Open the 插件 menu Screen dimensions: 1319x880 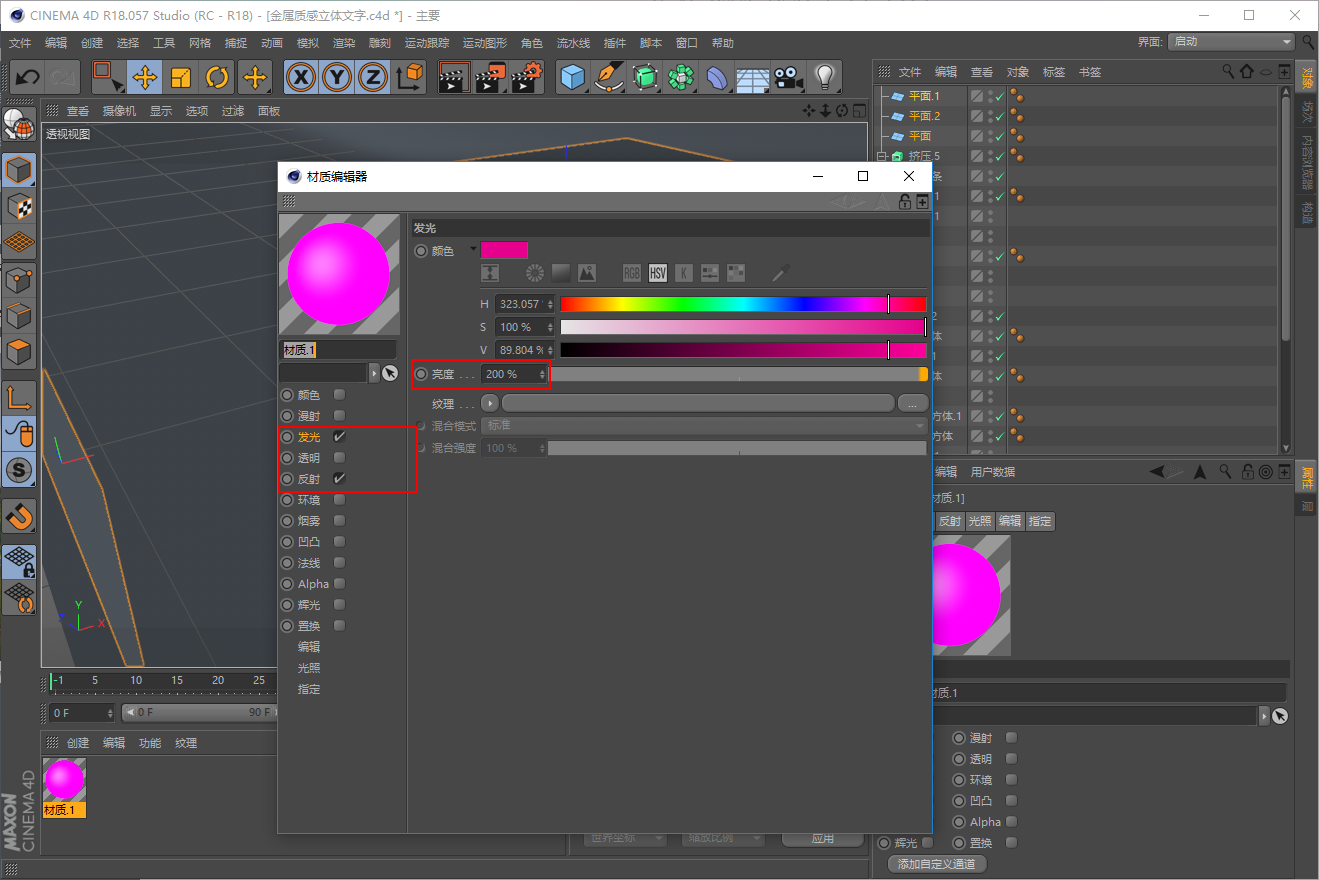tap(615, 43)
